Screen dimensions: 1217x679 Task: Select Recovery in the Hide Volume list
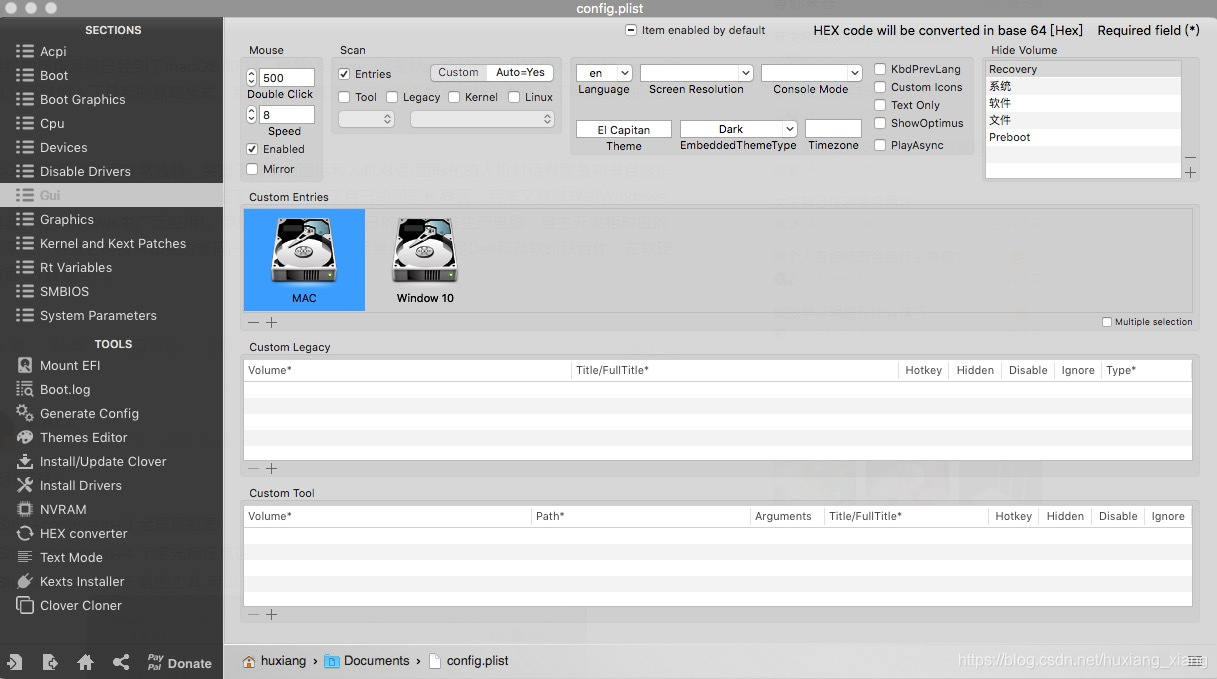coord(1083,69)
